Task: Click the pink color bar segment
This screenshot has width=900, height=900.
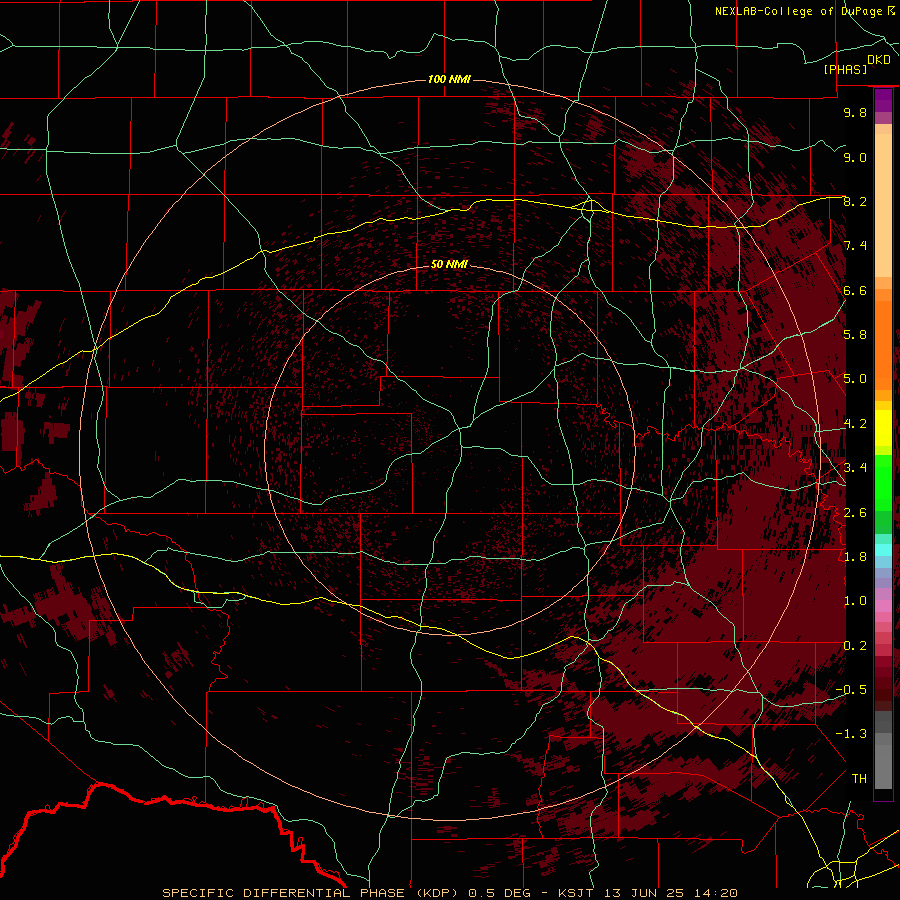Action: pyautogui.click(x=883, y=606)
